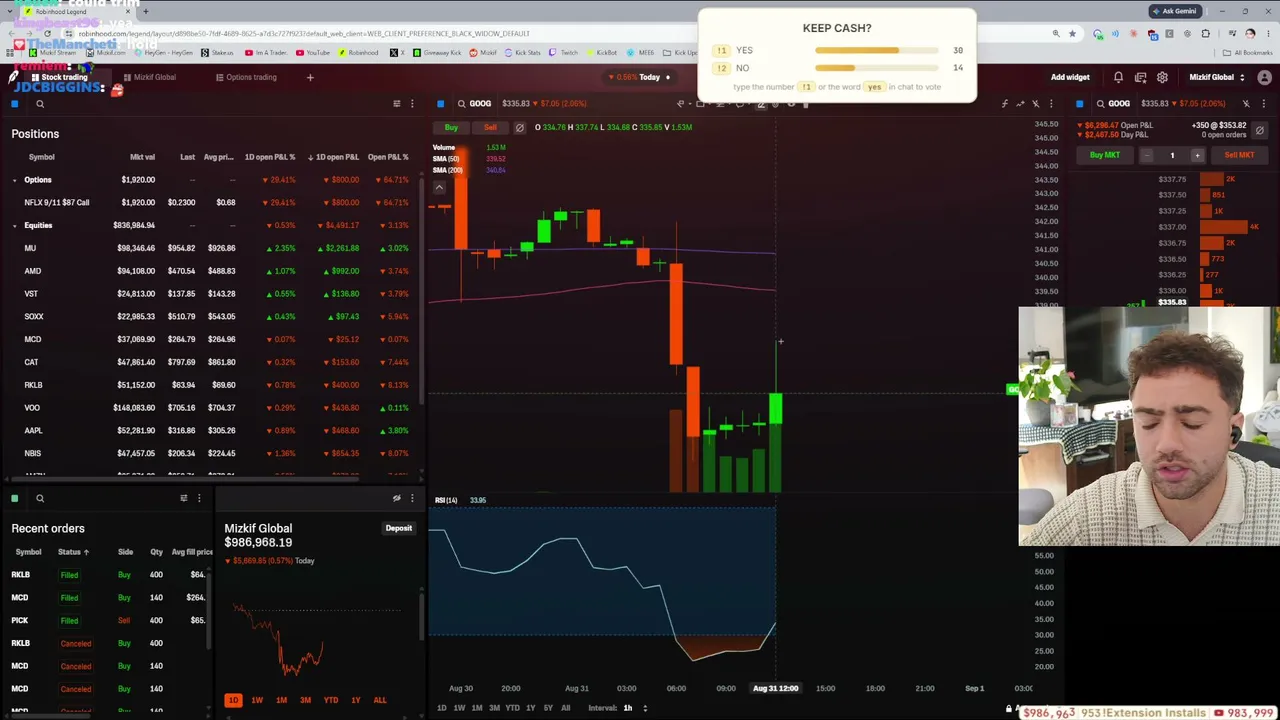
Task: Open Recent orders filter settings
Action: (184, 498)
